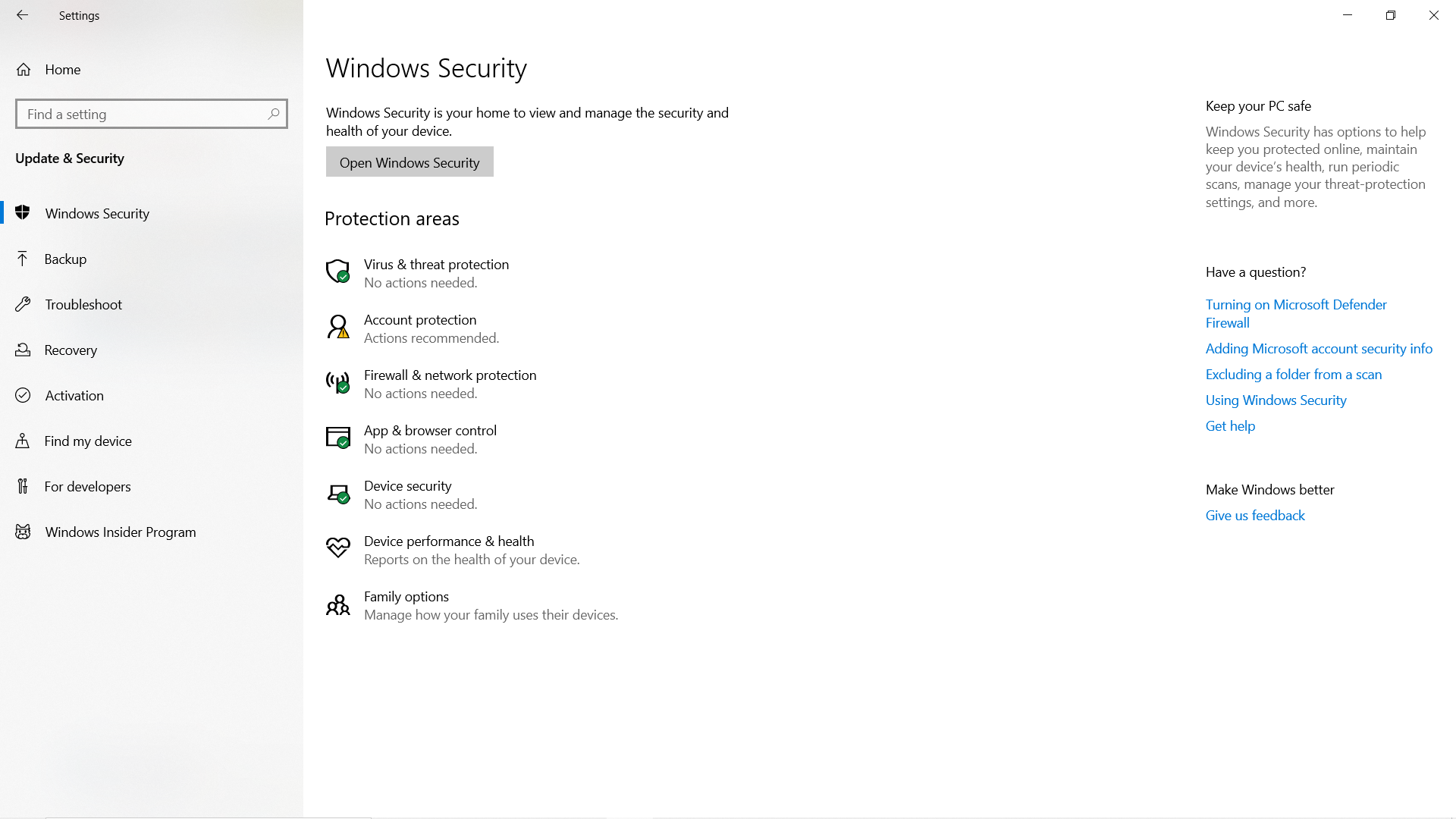Open the Home settings page
The image size is (1456, 819).
point(152,70)
